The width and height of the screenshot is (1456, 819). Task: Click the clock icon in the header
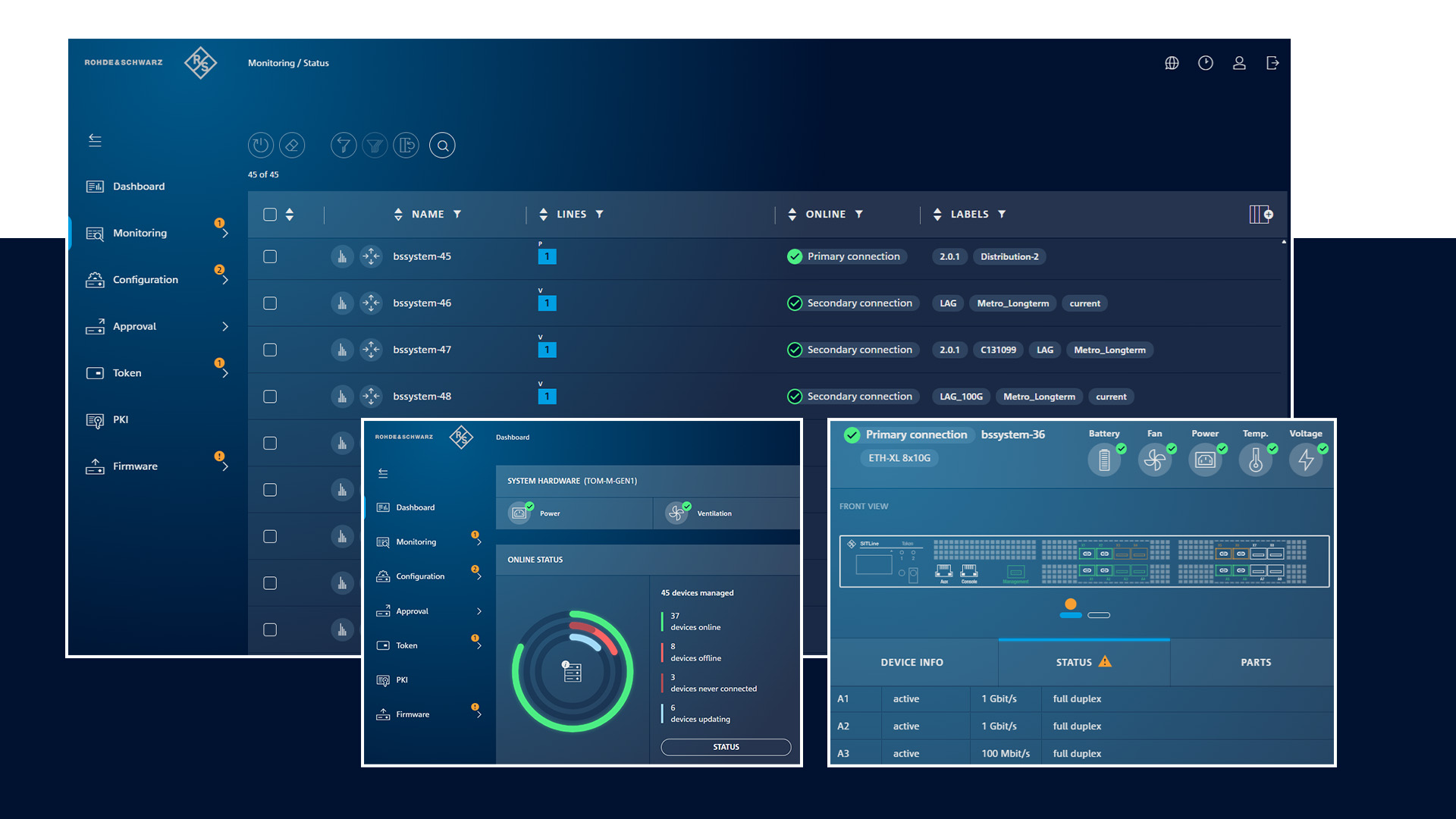point(1206,63)
